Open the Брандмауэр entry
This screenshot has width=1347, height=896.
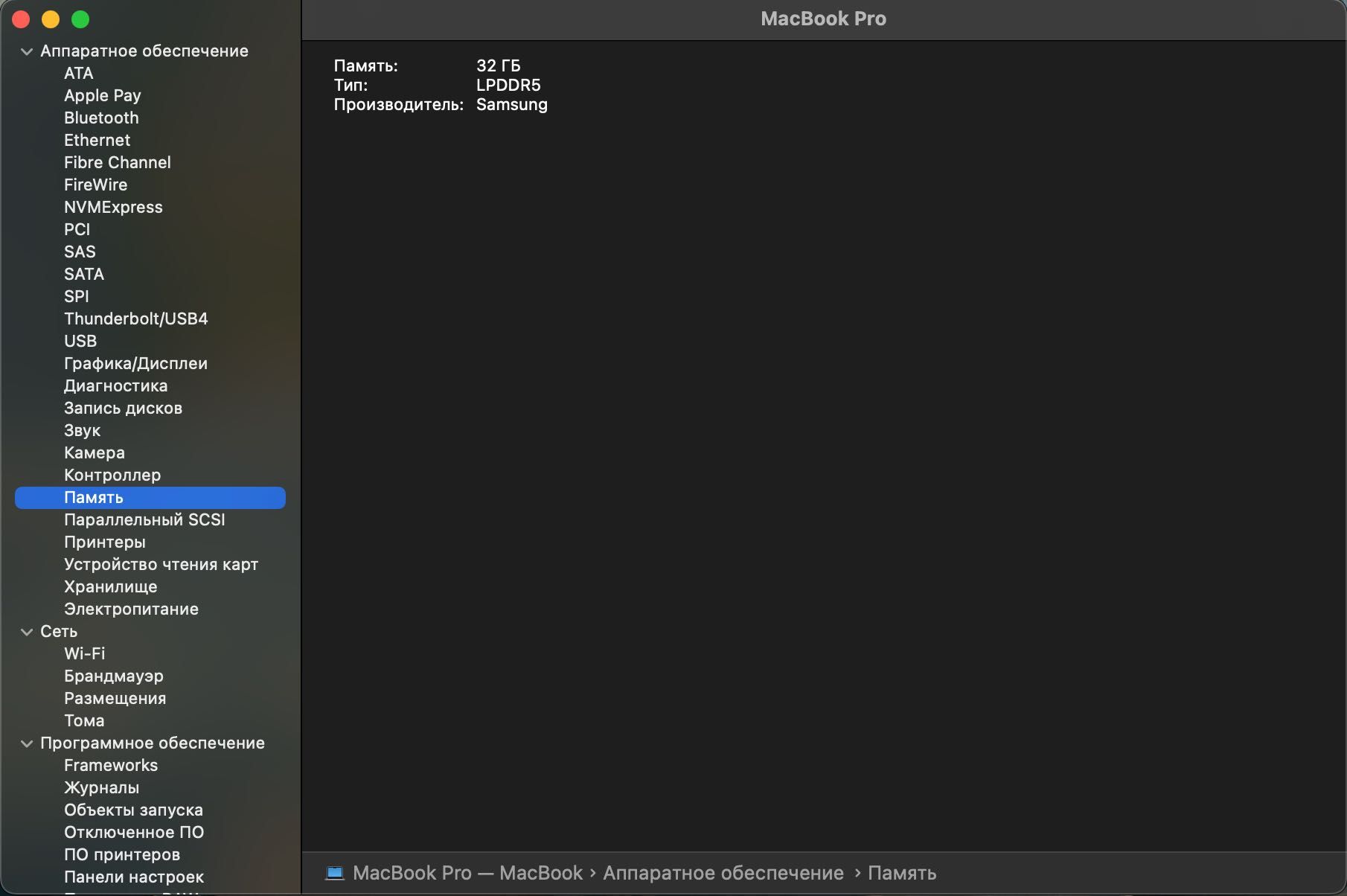pyautogui.click(x=114, y=676)
